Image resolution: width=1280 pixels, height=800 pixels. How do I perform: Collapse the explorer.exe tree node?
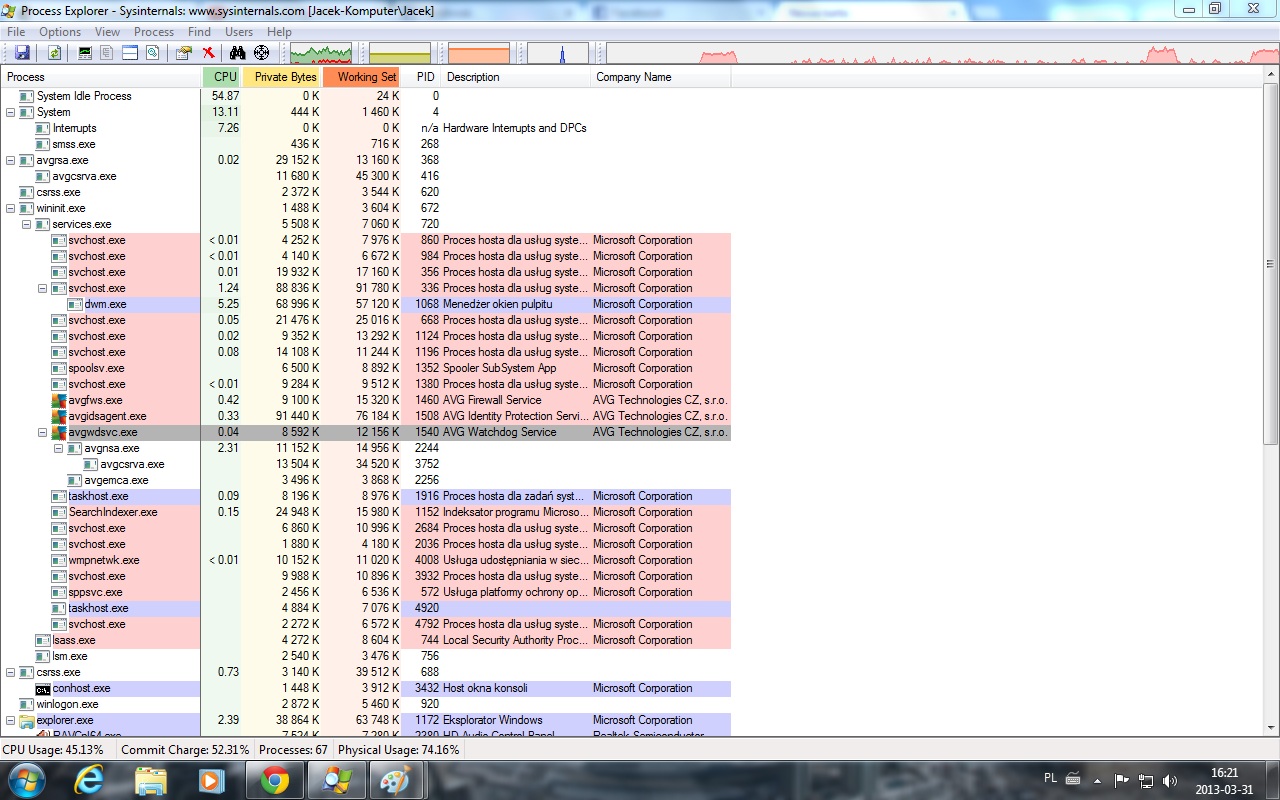11,720
